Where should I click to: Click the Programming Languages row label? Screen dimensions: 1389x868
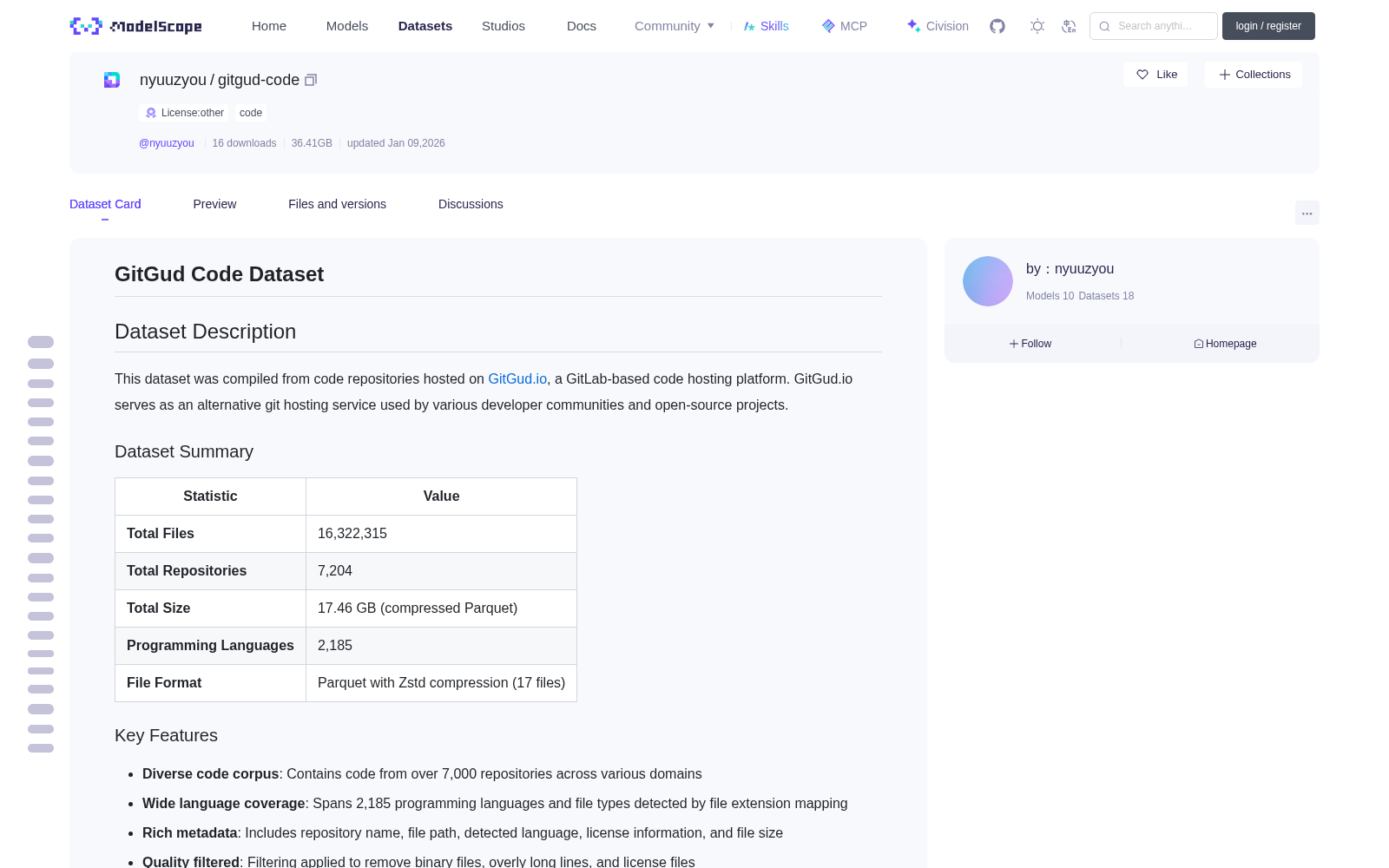tap(210, 646)
